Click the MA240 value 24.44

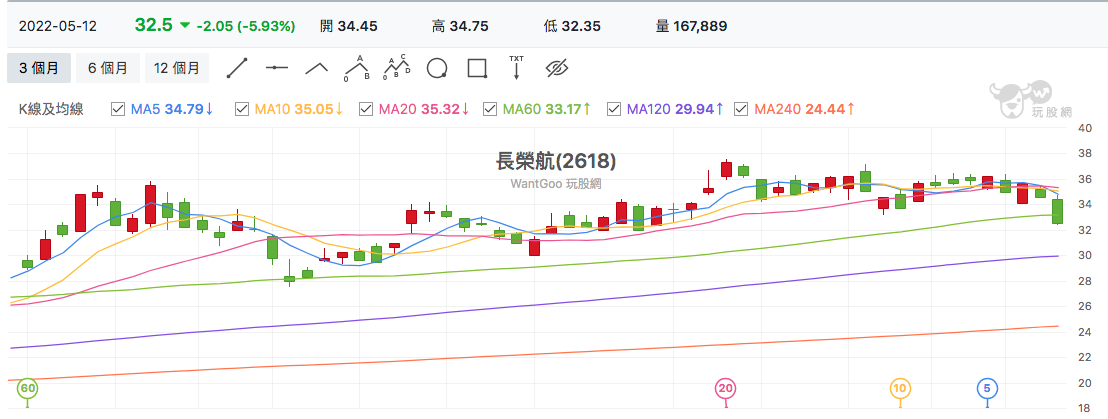(826, 110)
